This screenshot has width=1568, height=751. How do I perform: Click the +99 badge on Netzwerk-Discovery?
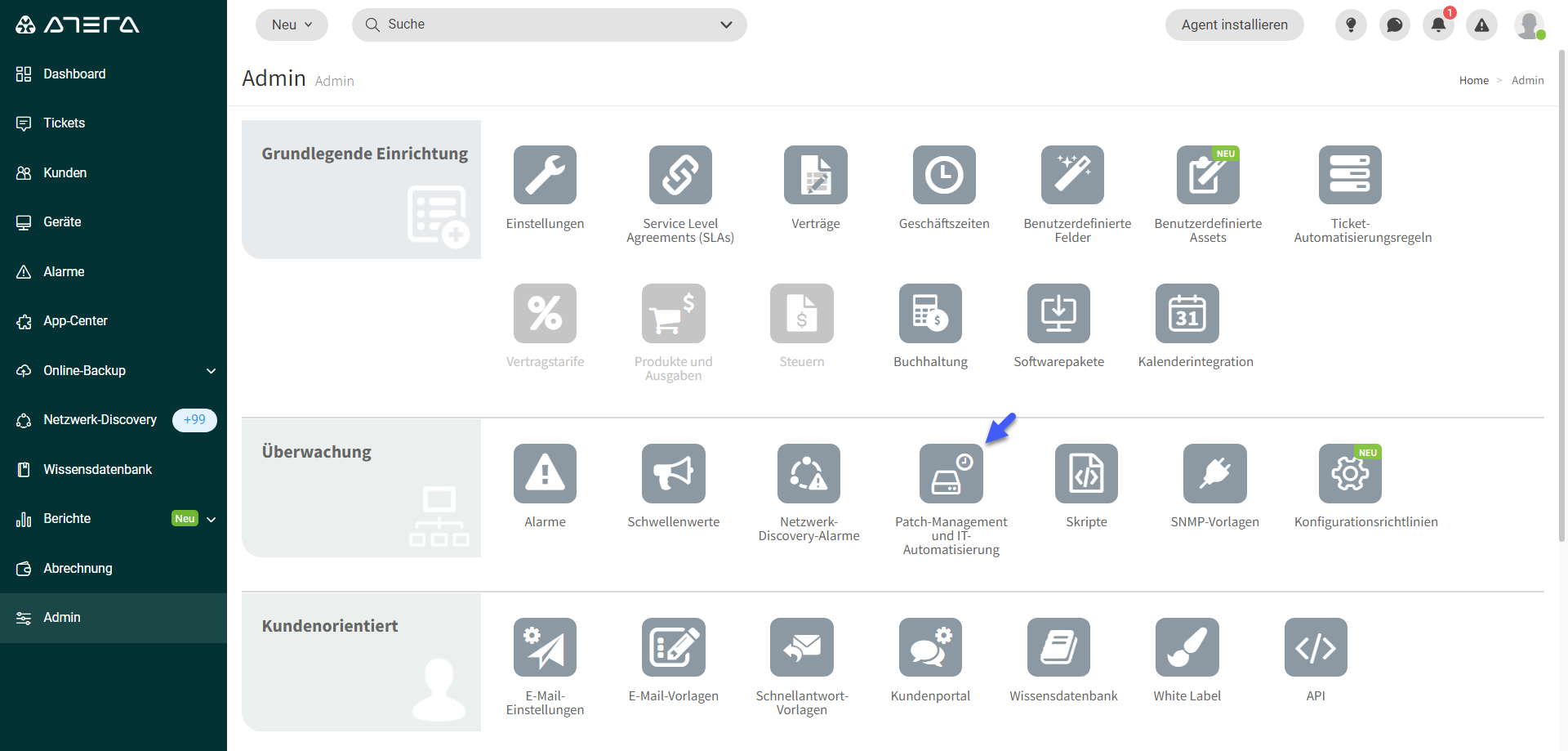click(x=194, y=420)
